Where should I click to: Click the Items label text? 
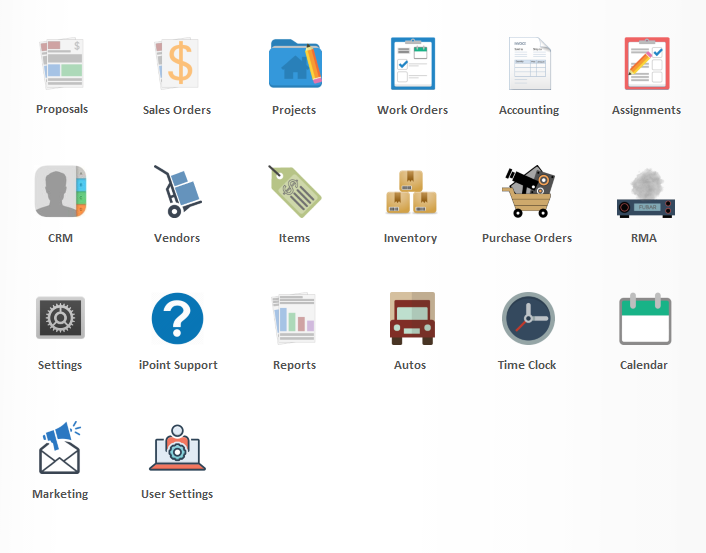[294, 238]
